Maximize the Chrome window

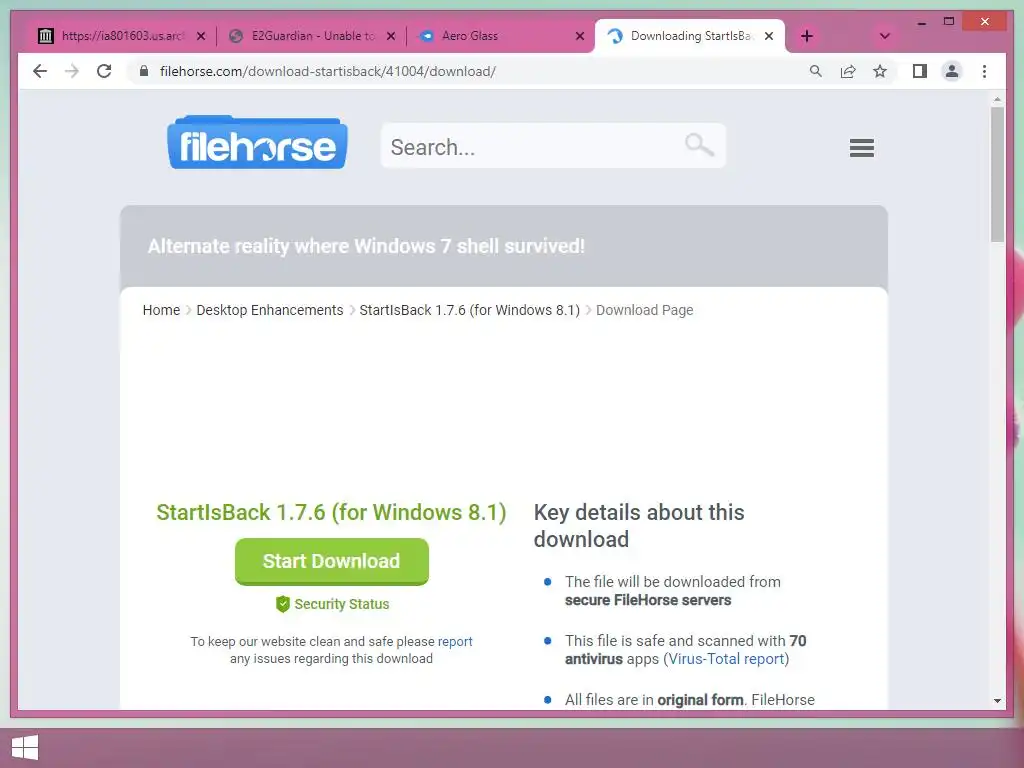[x=949, y=22]
